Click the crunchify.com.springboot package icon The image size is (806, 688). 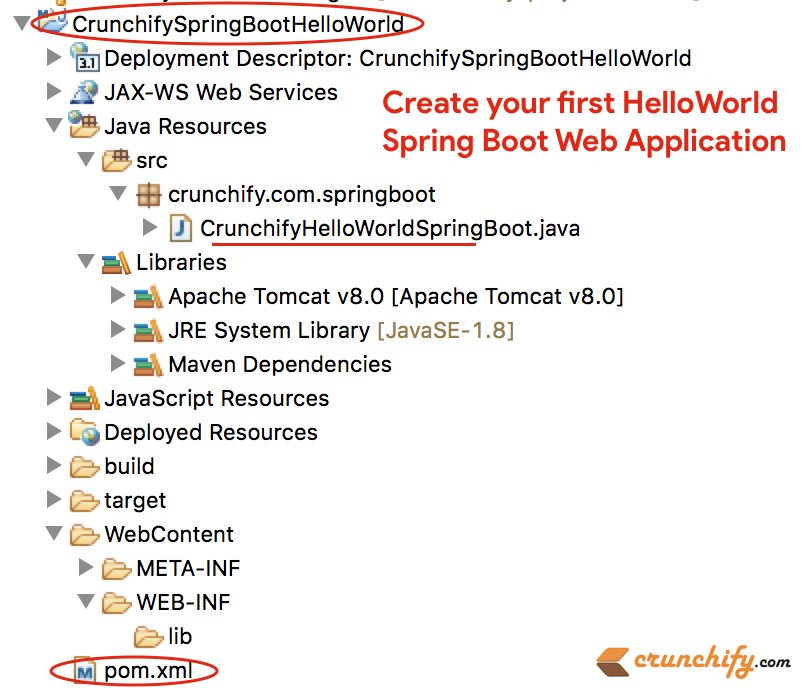pyautogui.click(x=149, y=195)
